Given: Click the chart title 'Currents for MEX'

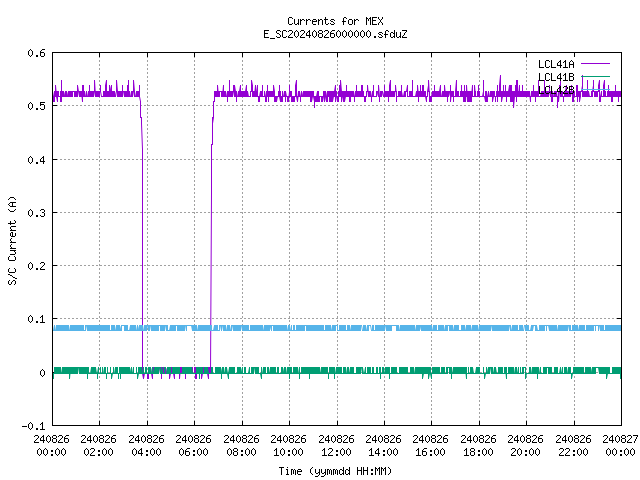Looking at the screenshot, I should [x=335, y=21].
